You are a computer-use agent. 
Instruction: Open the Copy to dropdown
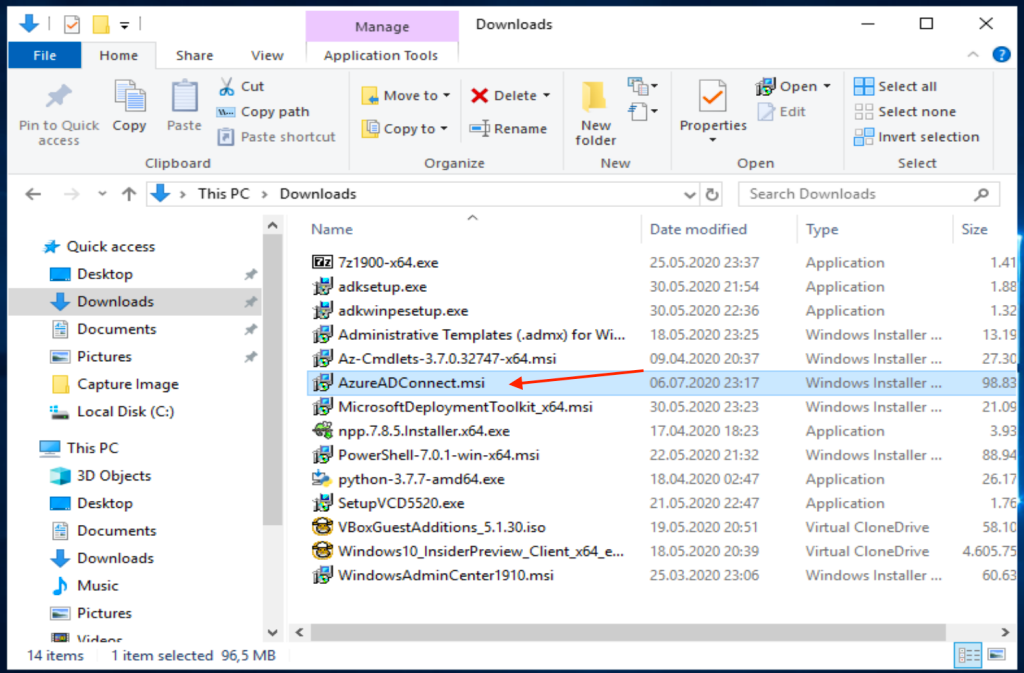click(404, 129)
